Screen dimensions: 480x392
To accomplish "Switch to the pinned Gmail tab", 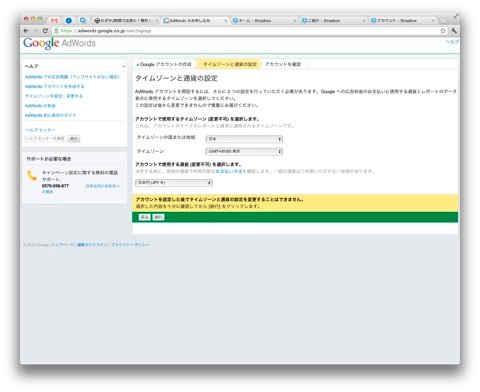I will pyautogui.click(x=54, y=20).
